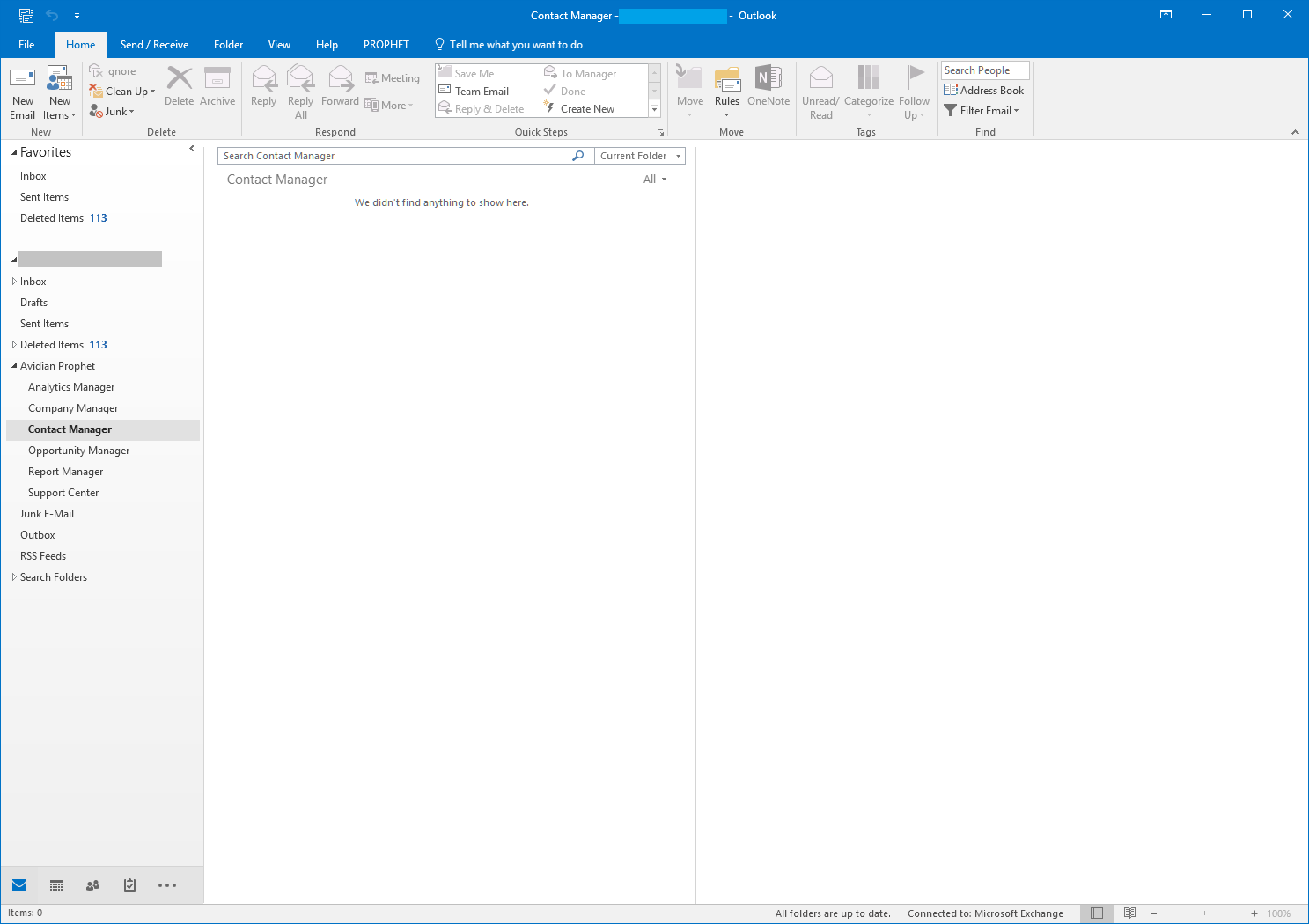Open the Support Center folder
Viewport: 1309px width, 924px height.
[x=63, y=493]
